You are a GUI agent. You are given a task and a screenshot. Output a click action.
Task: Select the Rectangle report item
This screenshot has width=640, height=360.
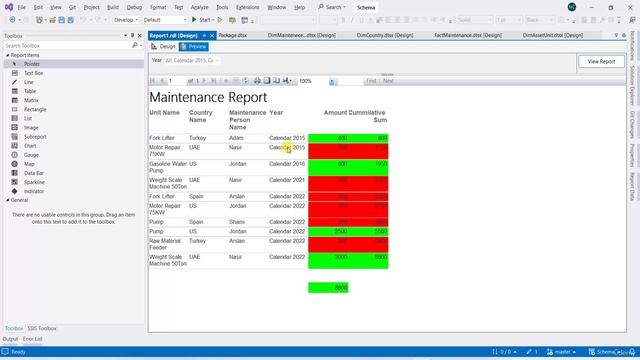[x=73, y=109]
